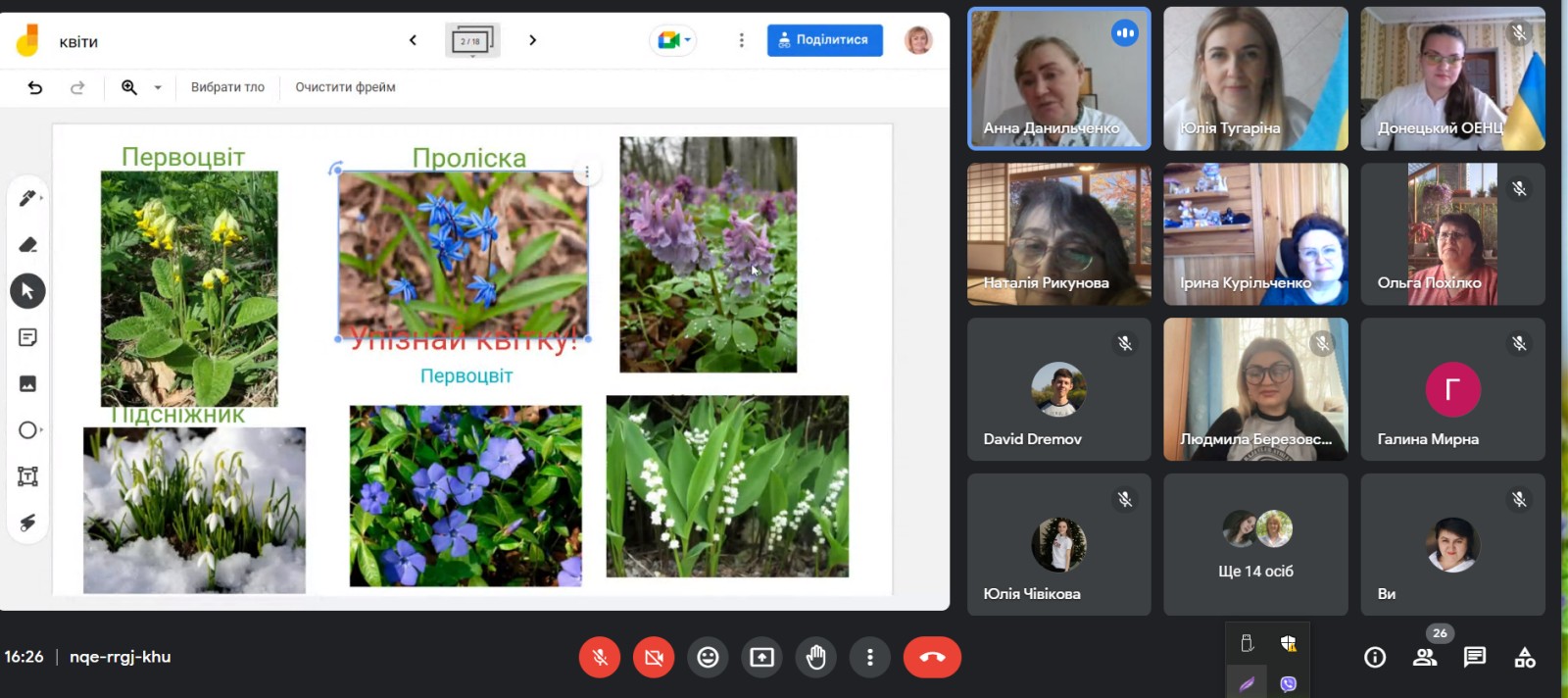Click your own Ви tile

click(x=1452, y=544)
